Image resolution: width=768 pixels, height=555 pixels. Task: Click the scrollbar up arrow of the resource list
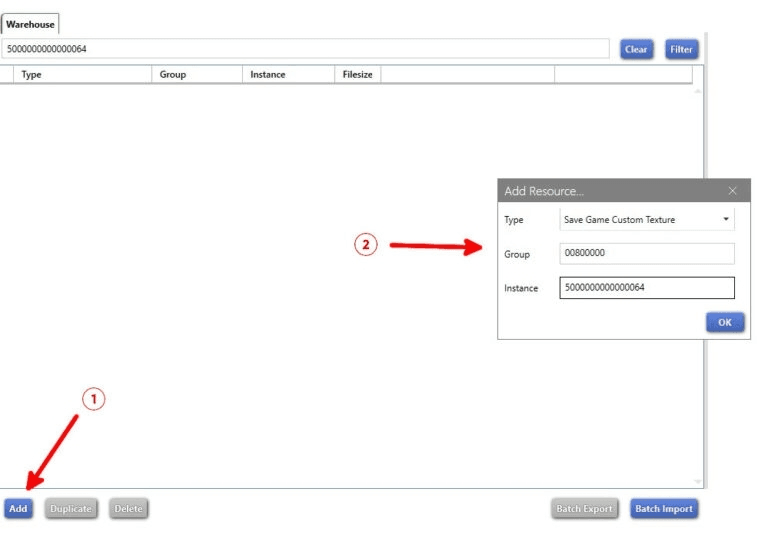(x=698, y=91)
